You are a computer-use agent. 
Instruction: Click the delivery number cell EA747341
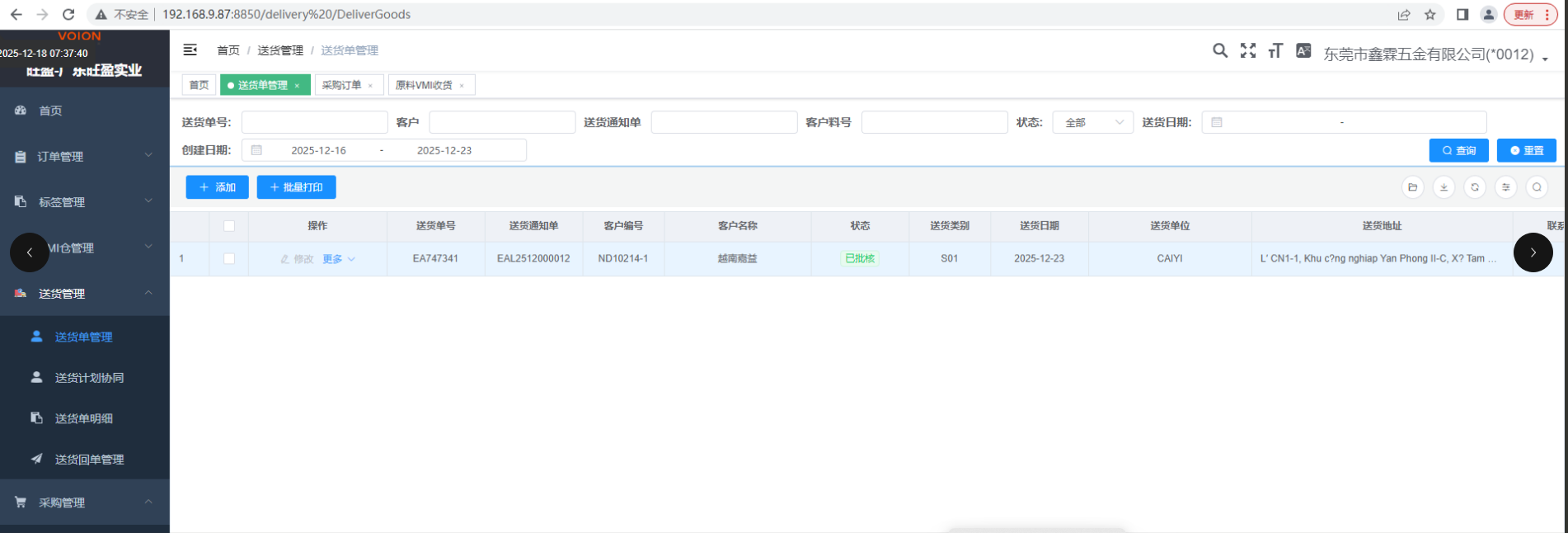[435, 258]
